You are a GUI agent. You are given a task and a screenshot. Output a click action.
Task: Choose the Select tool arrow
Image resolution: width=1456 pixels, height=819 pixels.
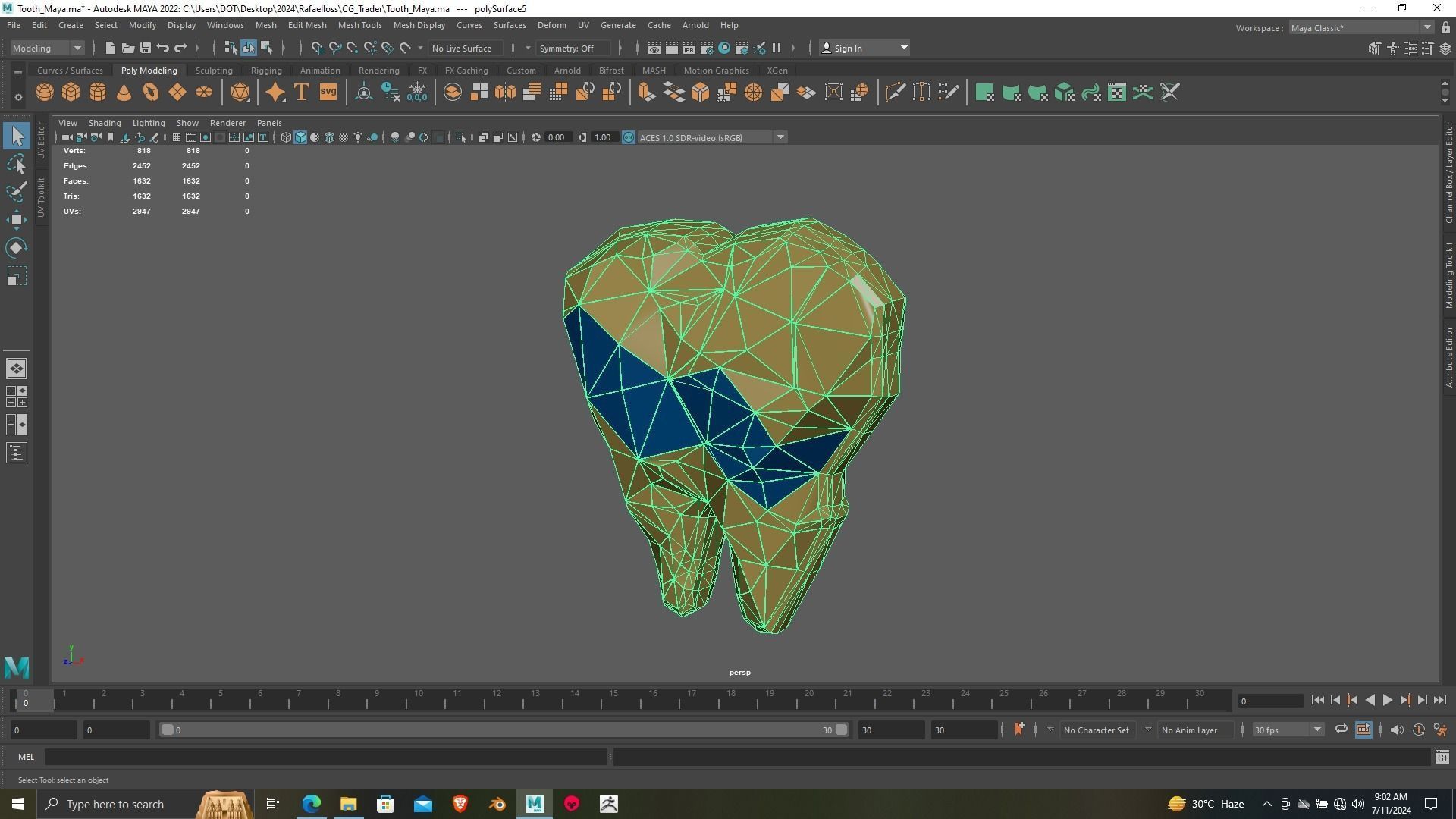tap(17, 136)
